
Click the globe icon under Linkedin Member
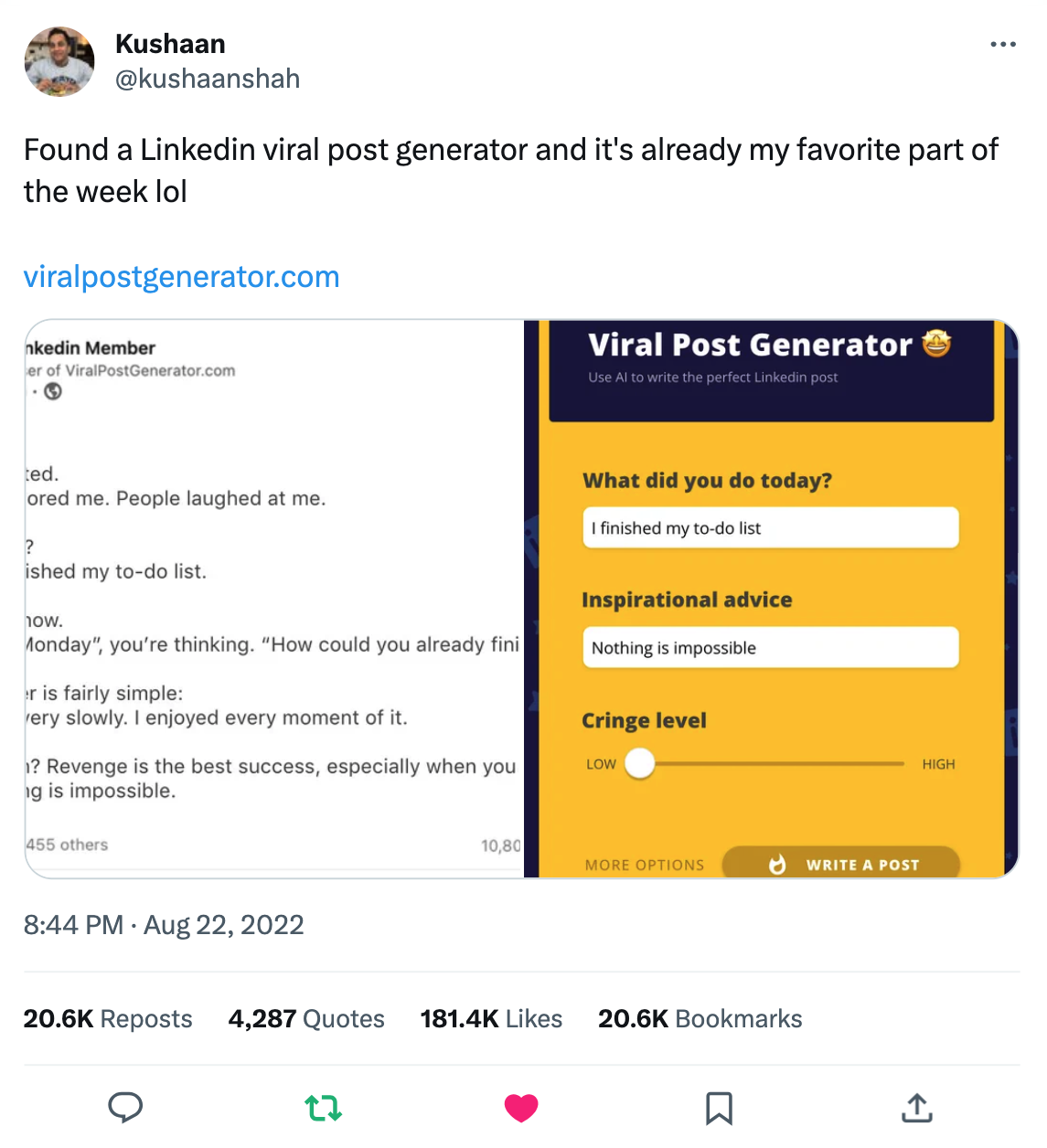(52, 390)
